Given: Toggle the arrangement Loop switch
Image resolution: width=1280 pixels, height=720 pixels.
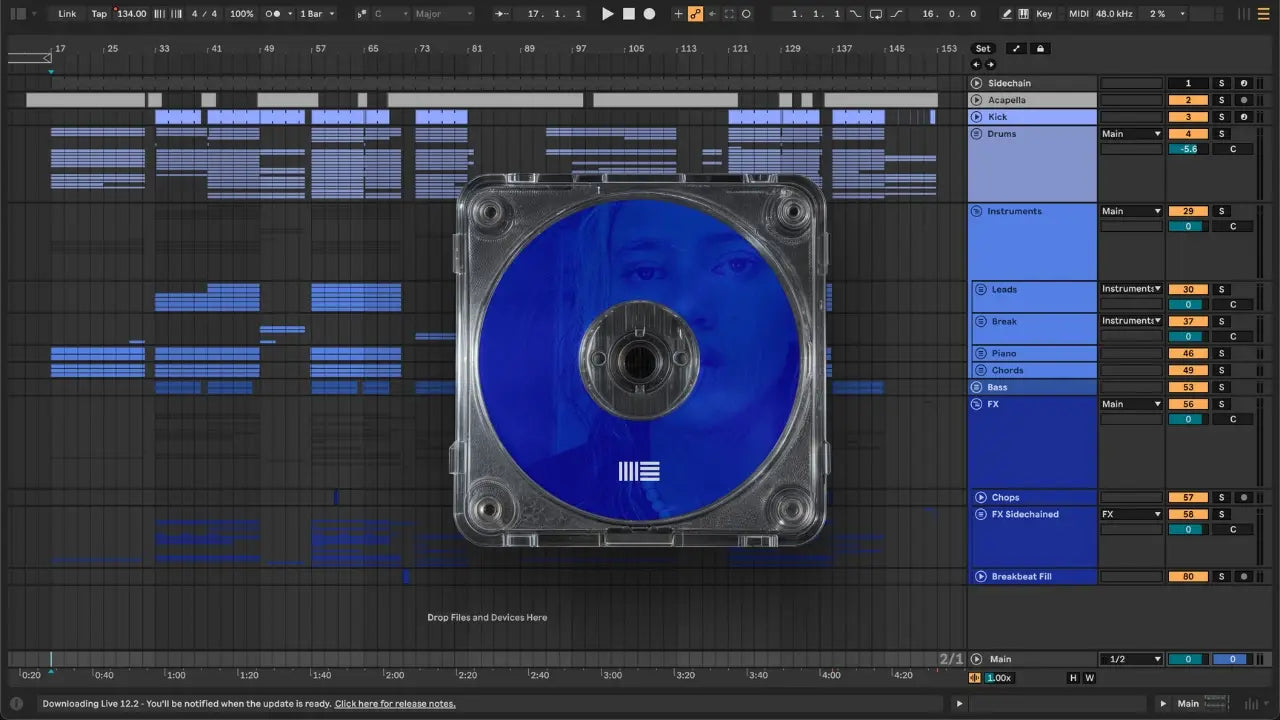Looking at the screenshot, I should pyautogui.click(x=876, y=14).
